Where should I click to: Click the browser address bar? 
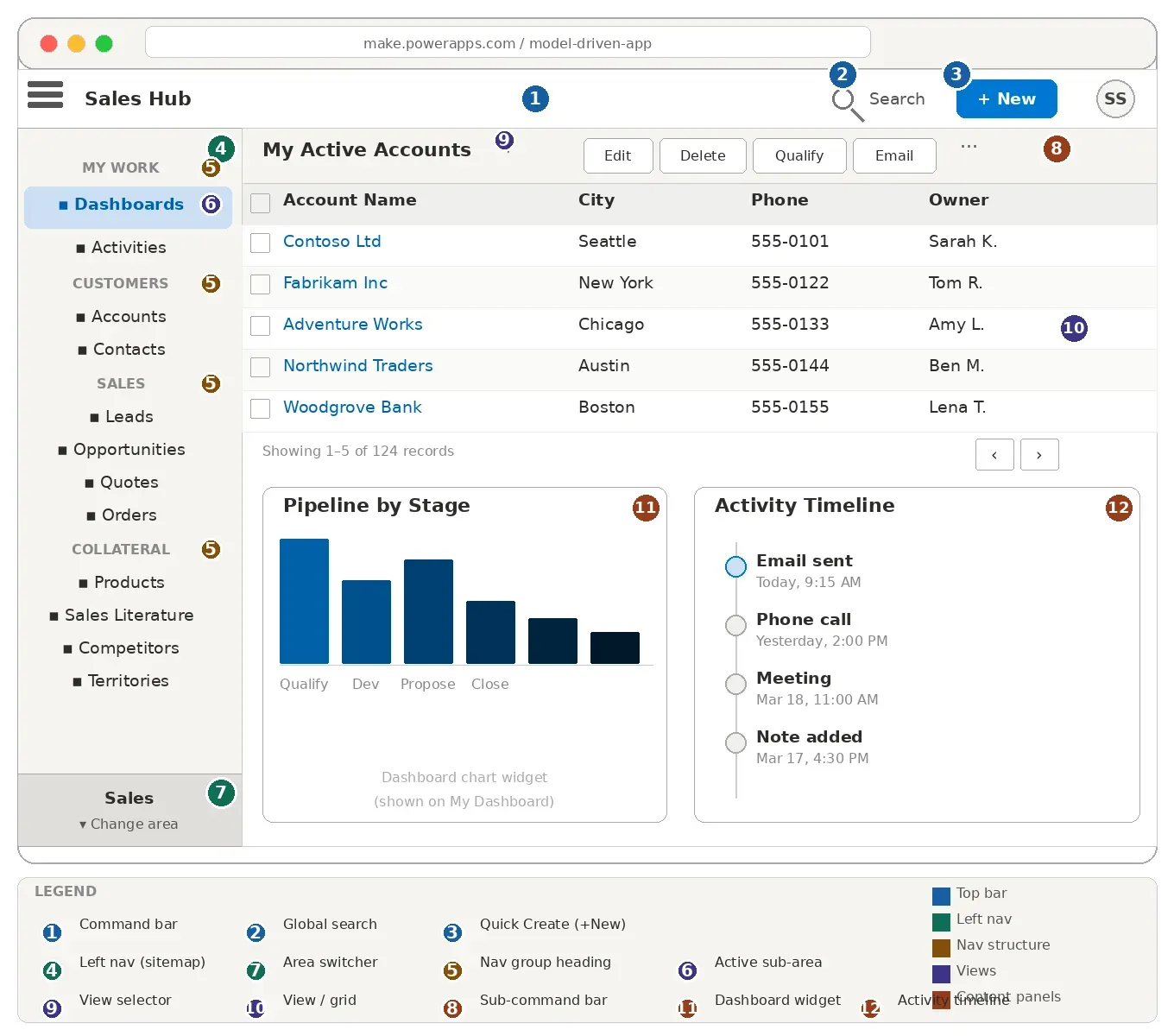coord(508,42)
